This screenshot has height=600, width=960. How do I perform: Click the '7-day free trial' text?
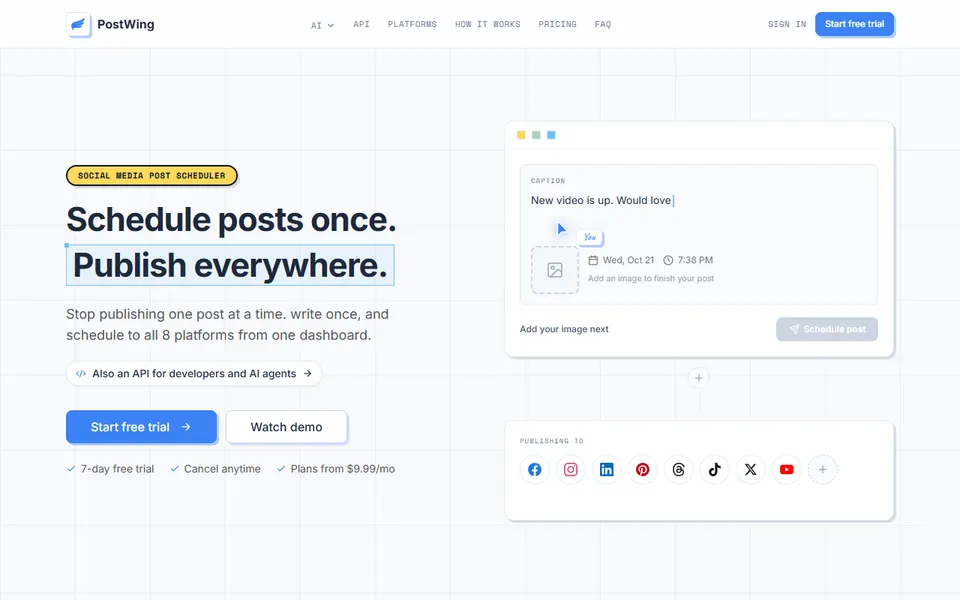118,469
